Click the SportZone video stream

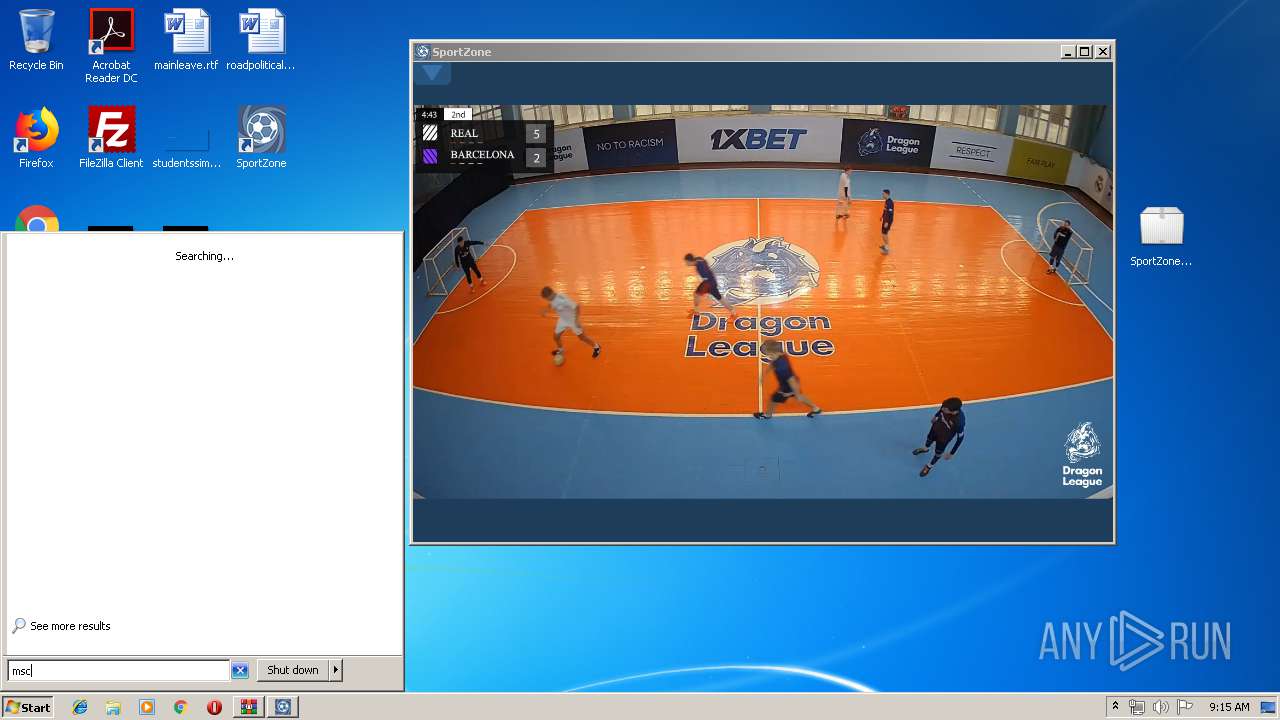click(x=762, y=302)
